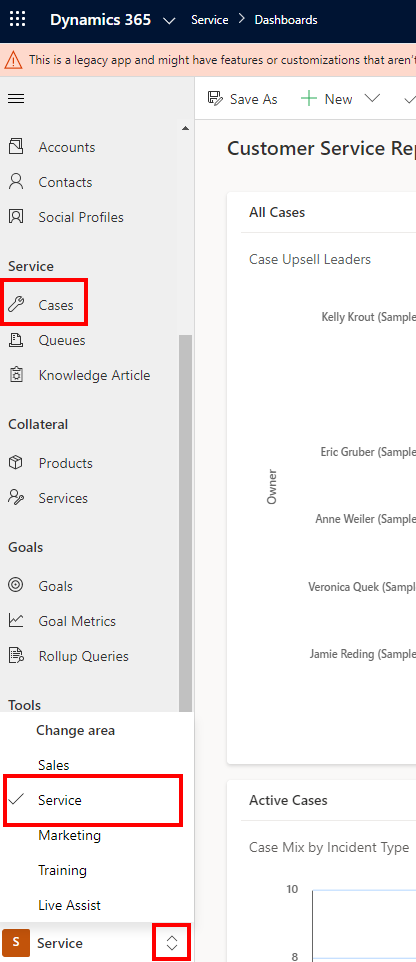416x962 pixels.
Task: Click the Cases wrench icon
Action: [x=16, y=304]
